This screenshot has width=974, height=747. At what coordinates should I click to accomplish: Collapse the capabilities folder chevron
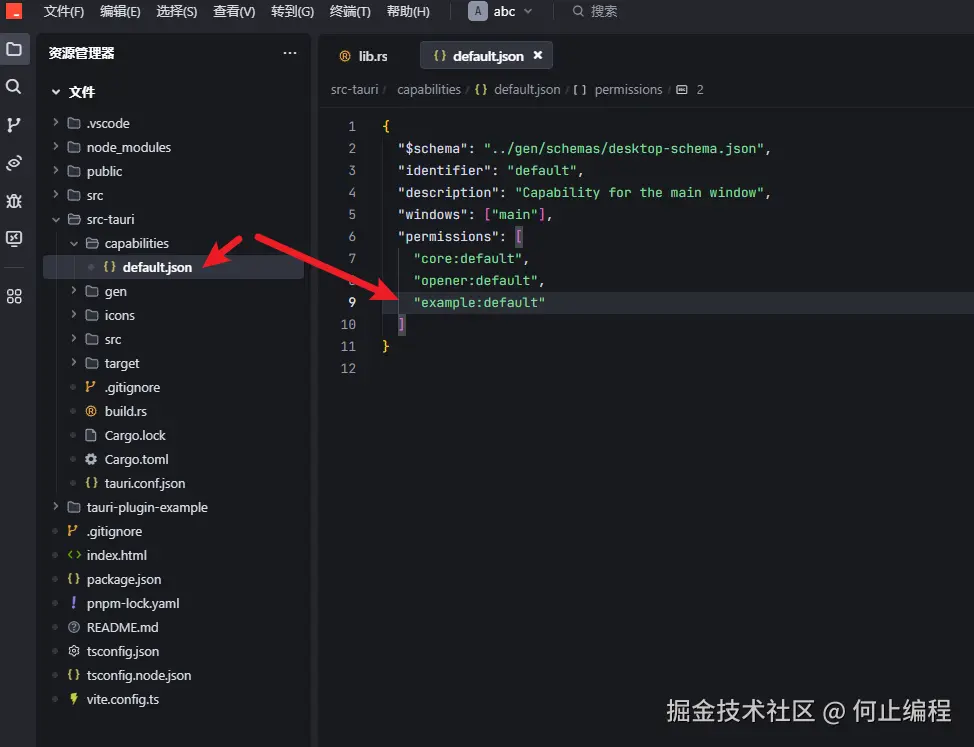click(x=74, y=243)
